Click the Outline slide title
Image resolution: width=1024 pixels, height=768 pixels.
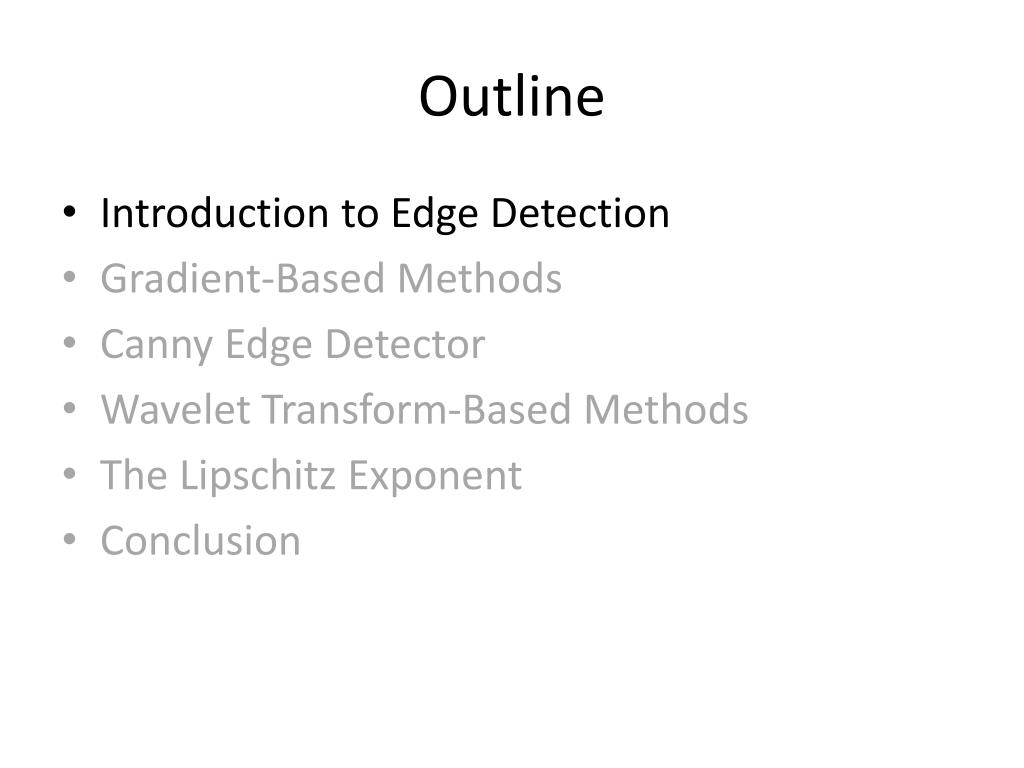pos(511,97)
